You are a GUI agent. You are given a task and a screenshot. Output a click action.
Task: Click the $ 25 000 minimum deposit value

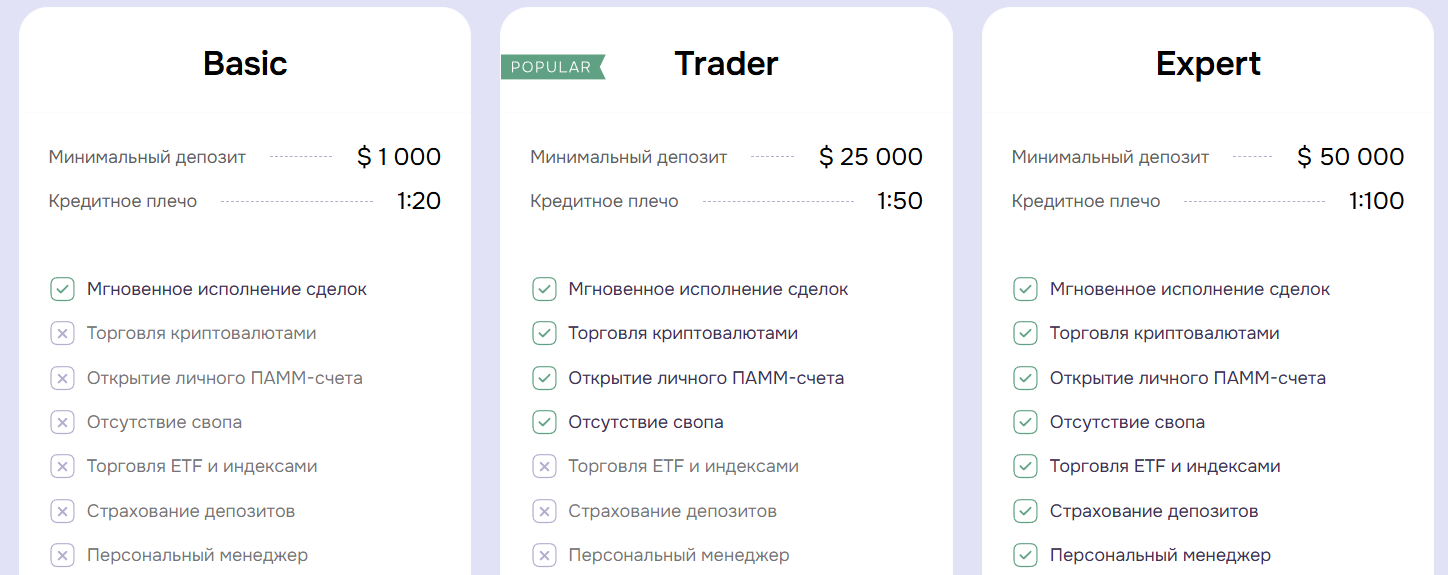click(x=871, y=157)
